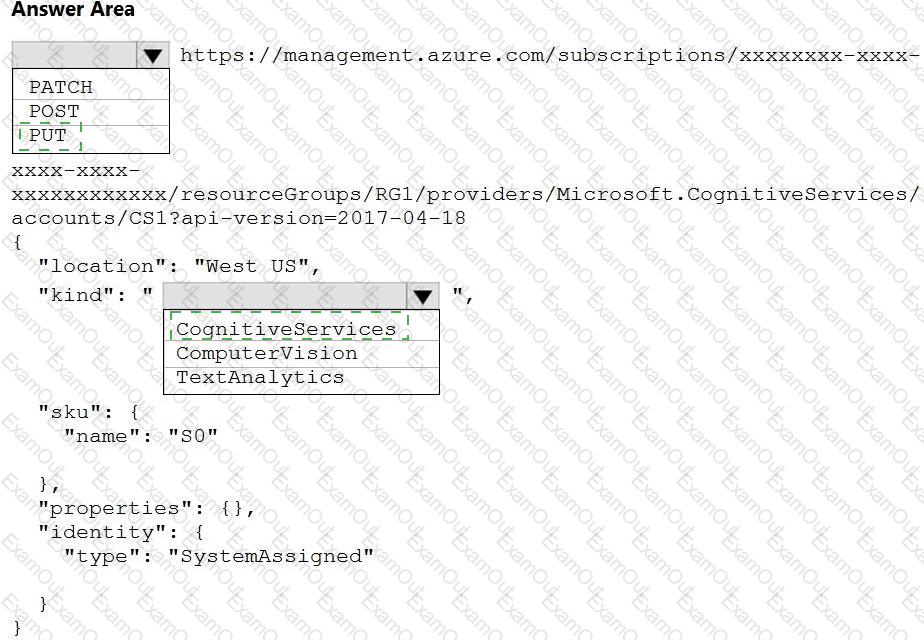The height and width of the screenshot is (640, 924).
Task: Click the empty HTTP method combo box
Action: [x=74, y=55]
